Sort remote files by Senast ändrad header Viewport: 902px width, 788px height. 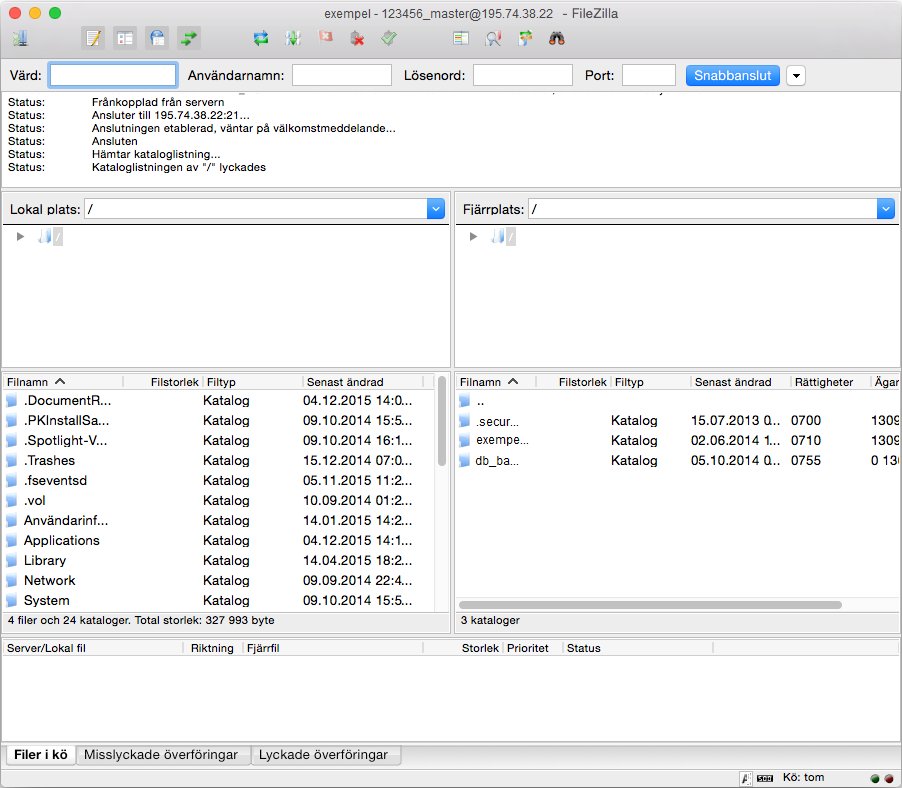pyautogui.click(x=740, y=382)
